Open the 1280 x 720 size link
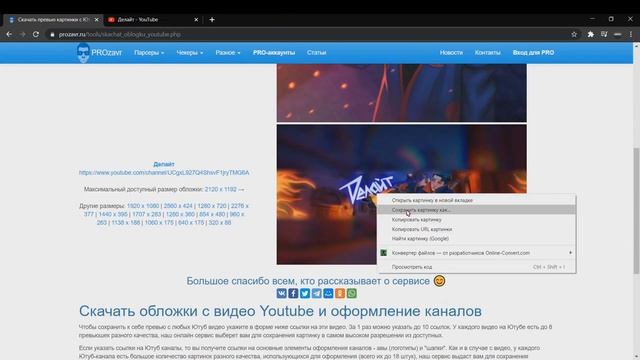The width and height of the screenshot is (640, 360). click(212, 206)
